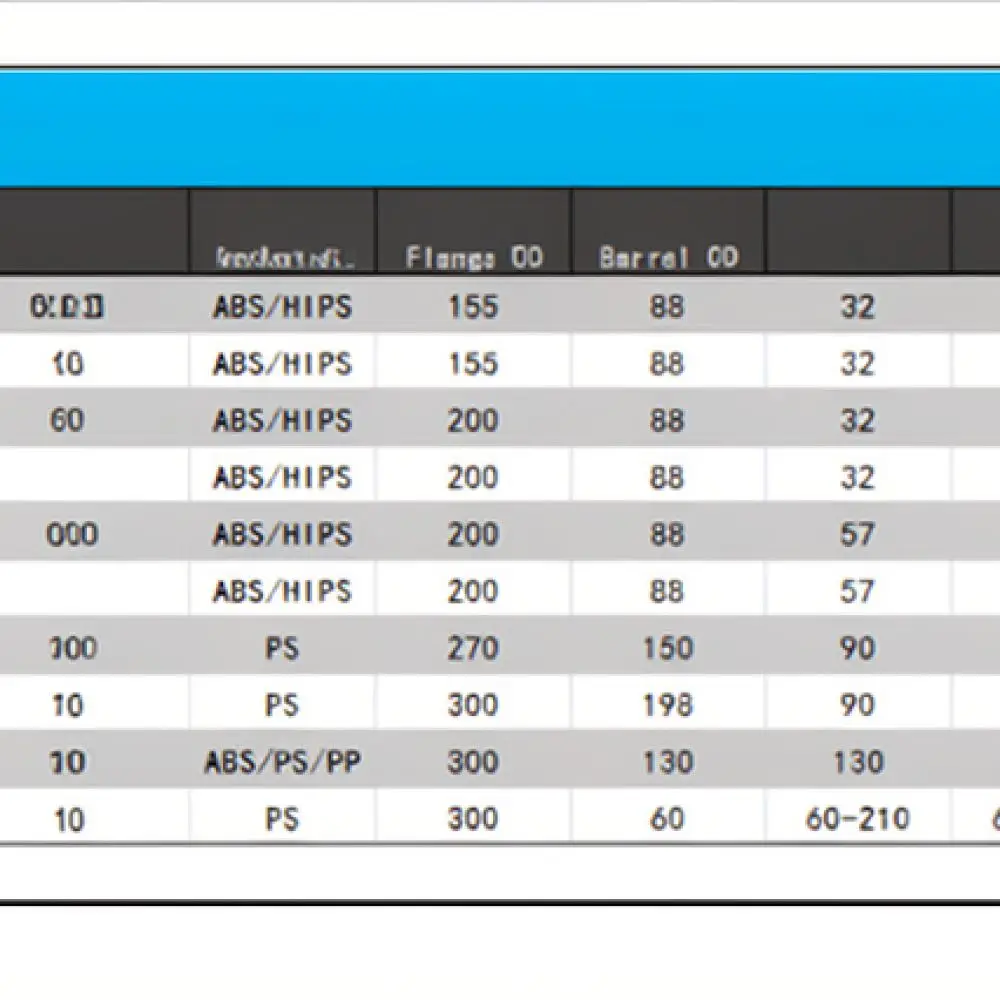The image size is (1000, 1000).
Task: Select ABS/HIPS in the 000 row
Action: coord(283,534)
